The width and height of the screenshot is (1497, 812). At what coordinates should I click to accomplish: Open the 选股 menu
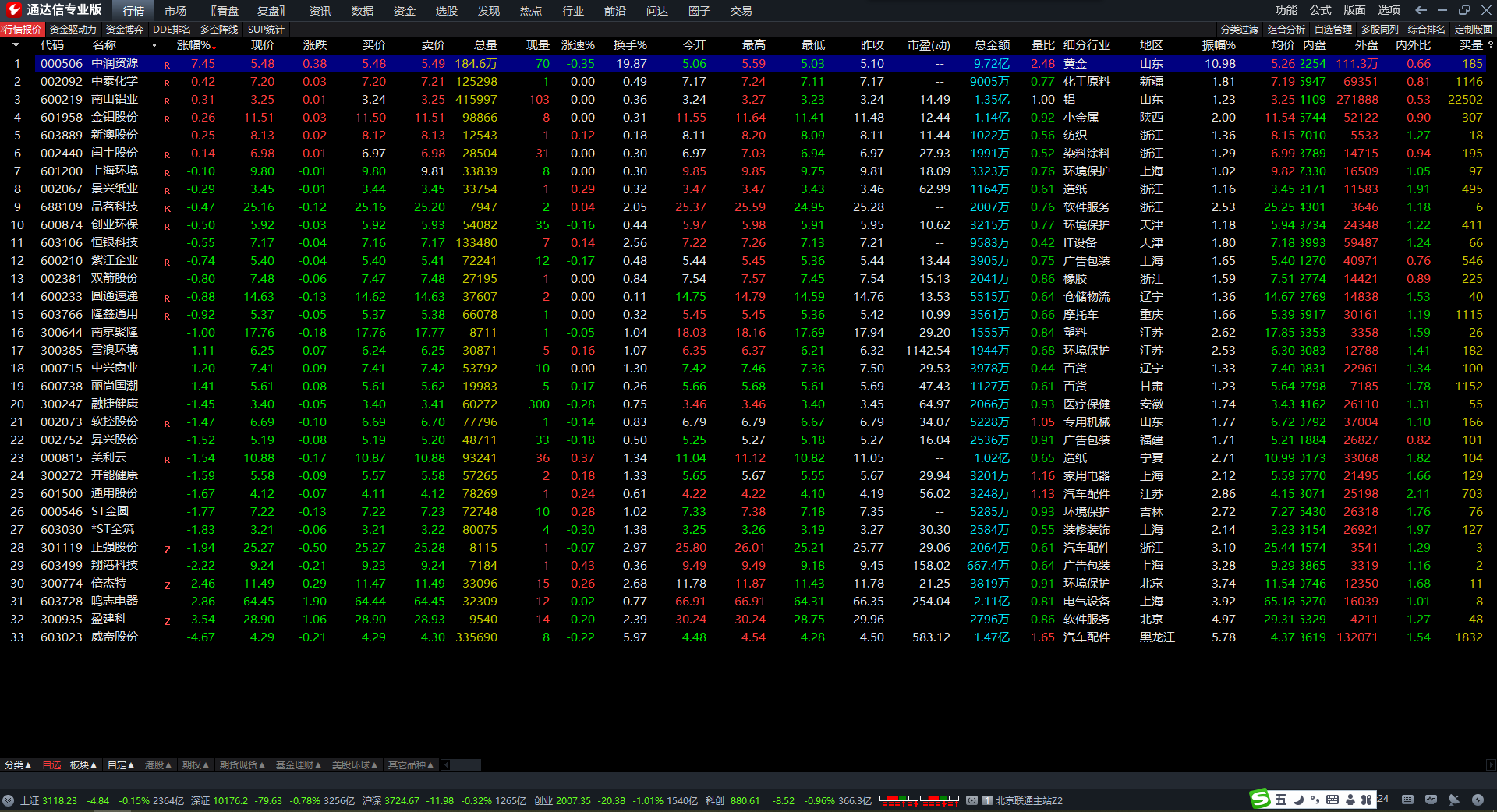[x=447, y=11]
